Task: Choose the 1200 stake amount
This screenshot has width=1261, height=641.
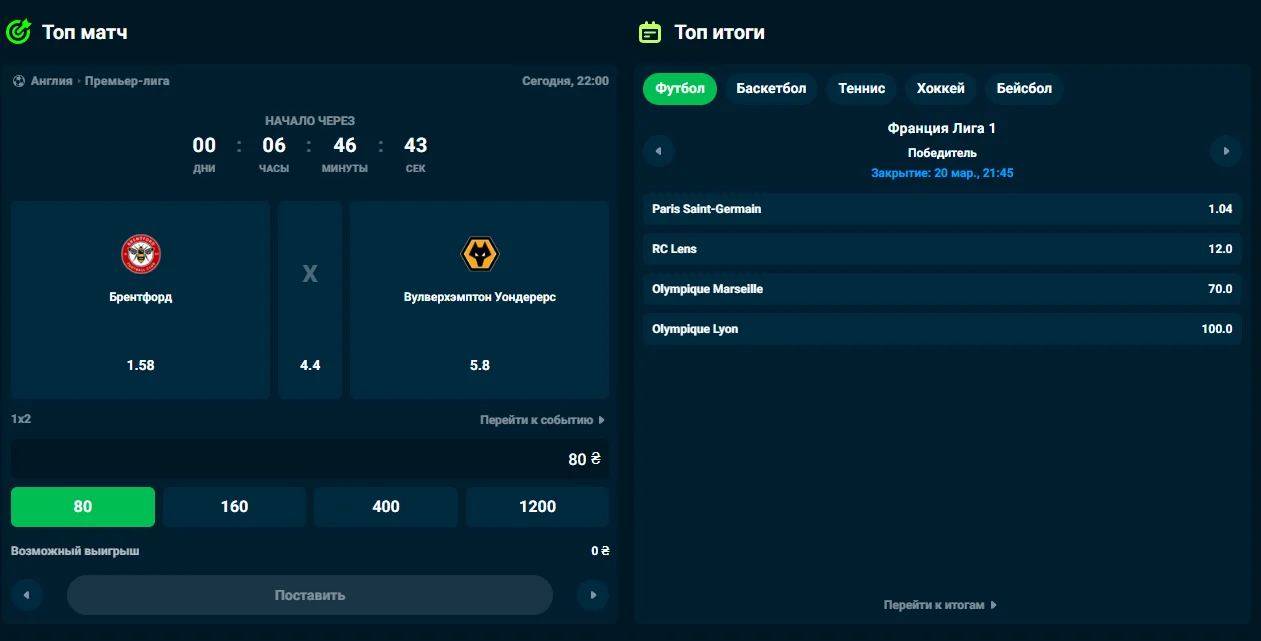Action: click(537, 507)
